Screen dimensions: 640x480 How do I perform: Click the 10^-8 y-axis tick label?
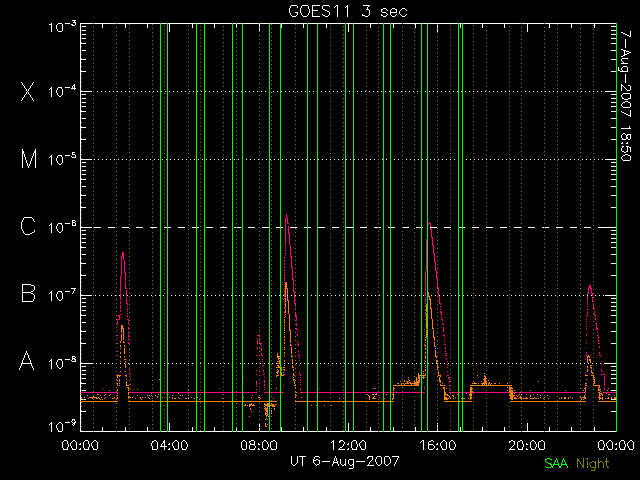pyautogui.click(x=62, y=363)
